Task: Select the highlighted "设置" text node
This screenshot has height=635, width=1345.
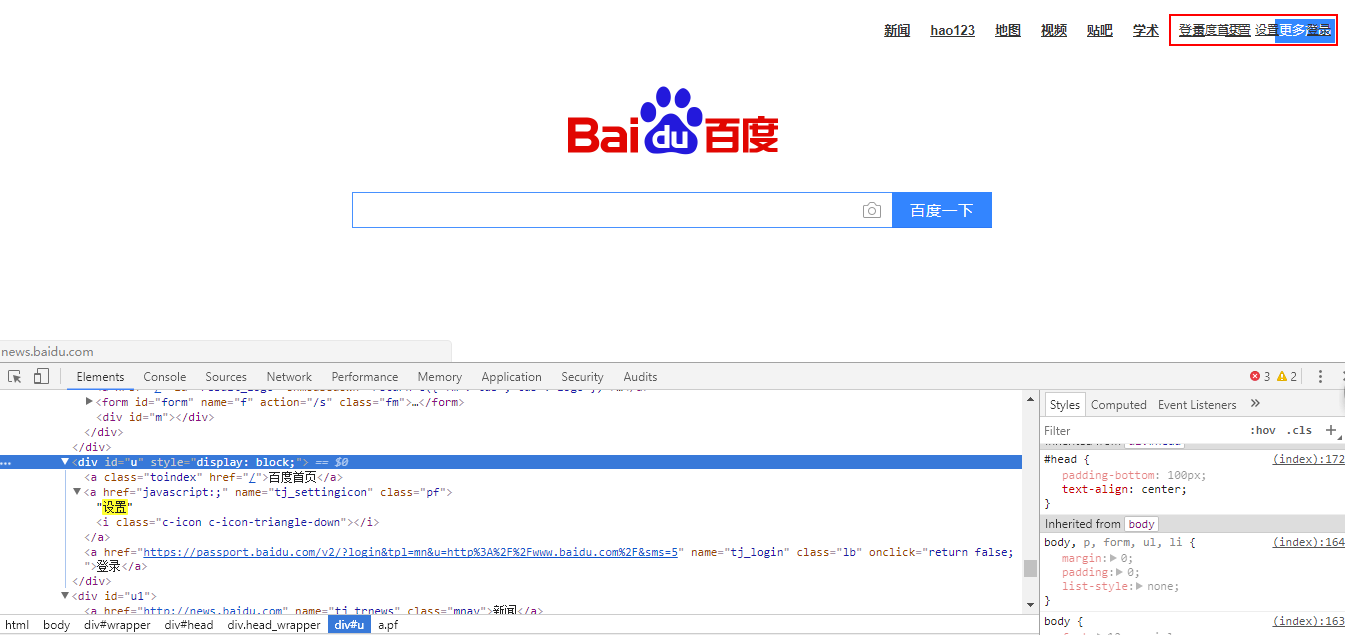Action: click(115, 507)
